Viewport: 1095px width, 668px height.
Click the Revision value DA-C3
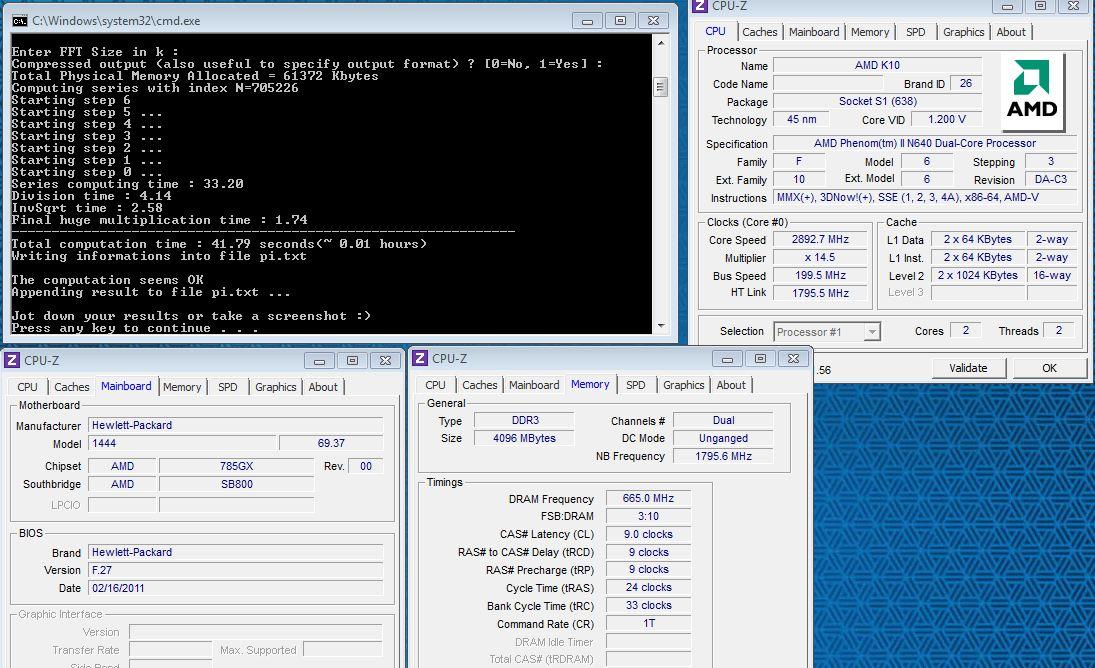point(1050,179)
